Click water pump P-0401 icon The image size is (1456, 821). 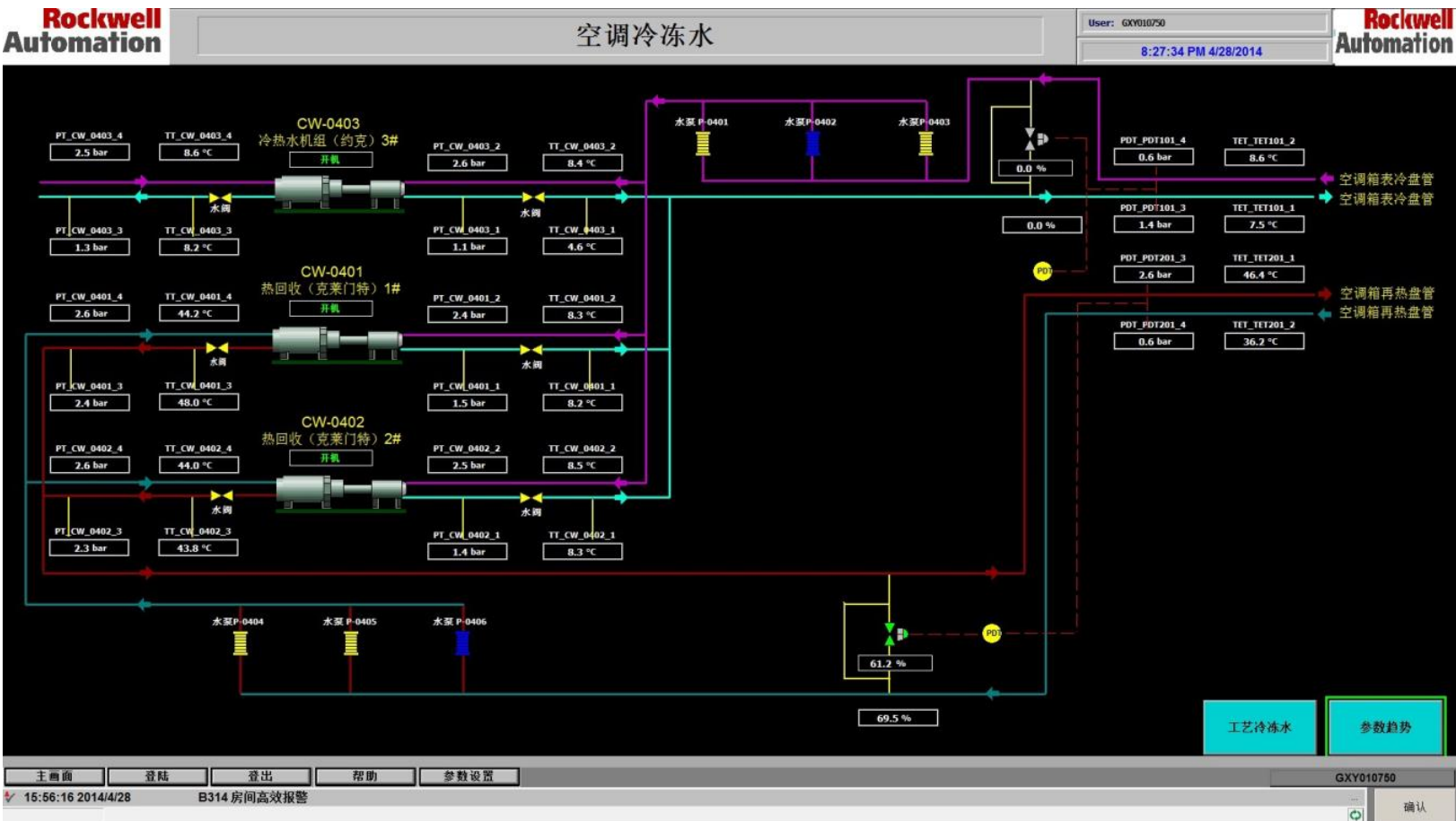(703, 144)
